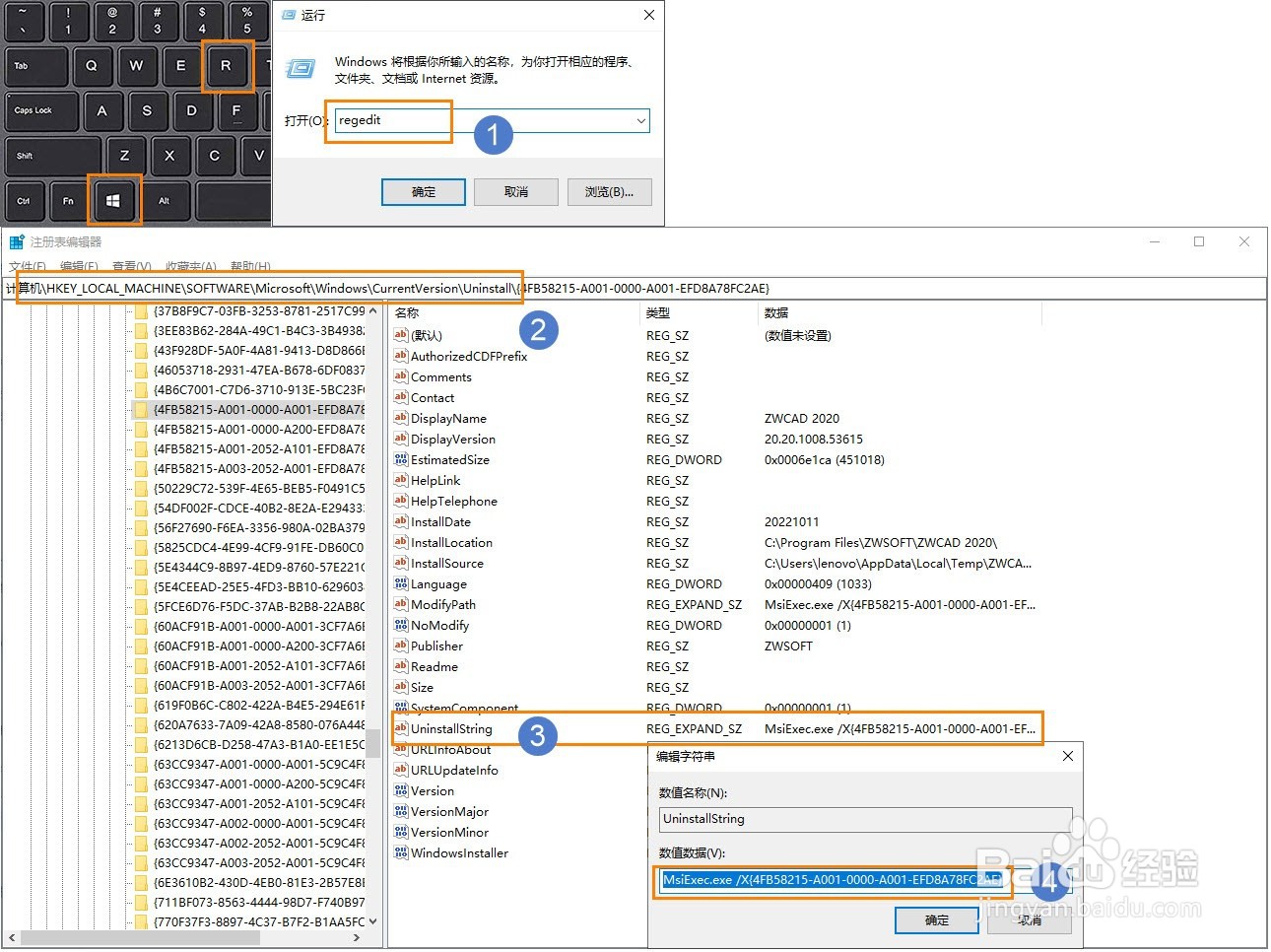Click the registry path address bar
The height and width of the screenshot is (952, 1271).
635,289
